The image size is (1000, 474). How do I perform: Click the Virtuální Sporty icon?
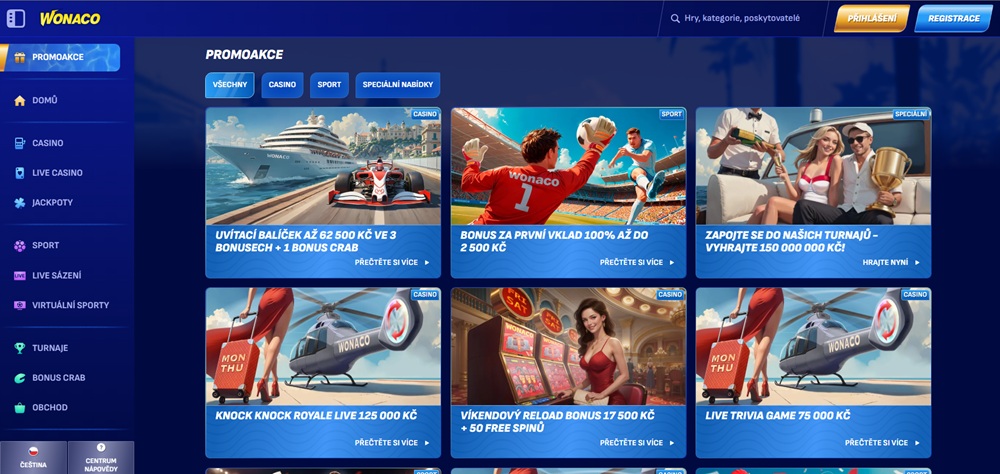(x=20, y=305)
